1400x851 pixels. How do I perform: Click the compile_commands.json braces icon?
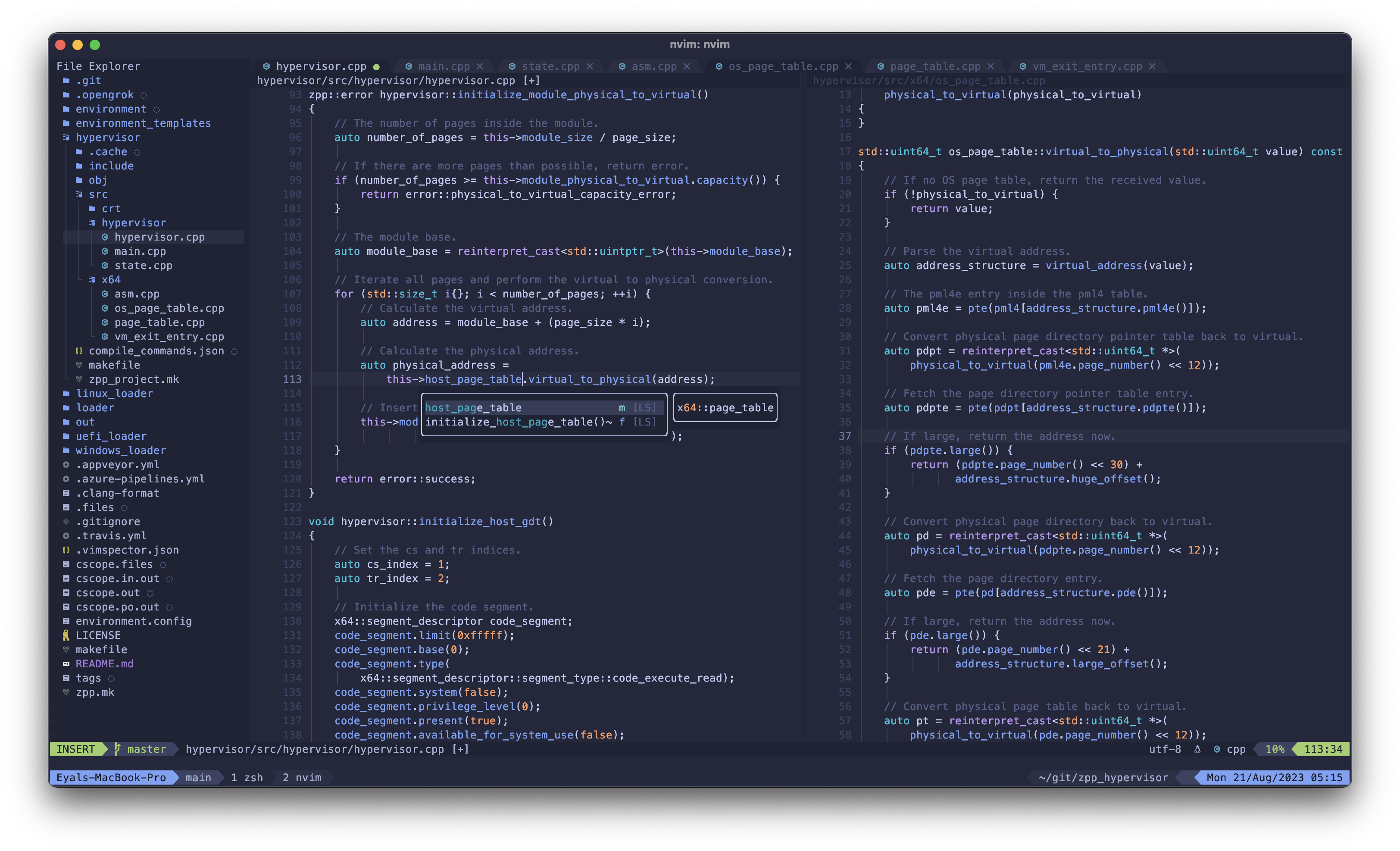pos(79,350)
